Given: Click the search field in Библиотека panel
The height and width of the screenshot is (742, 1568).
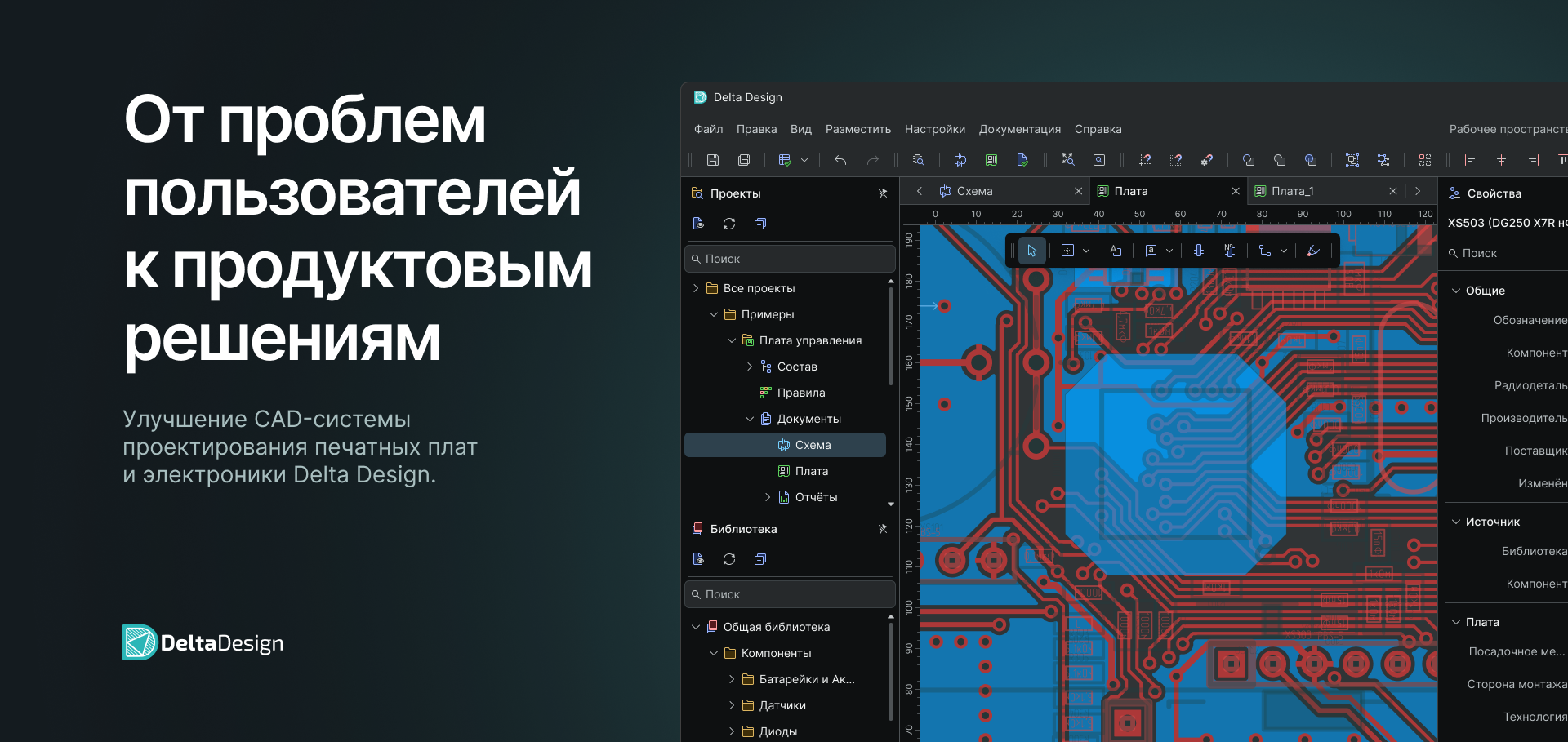Looking at the screenshot, I should [x=790, y=594].
